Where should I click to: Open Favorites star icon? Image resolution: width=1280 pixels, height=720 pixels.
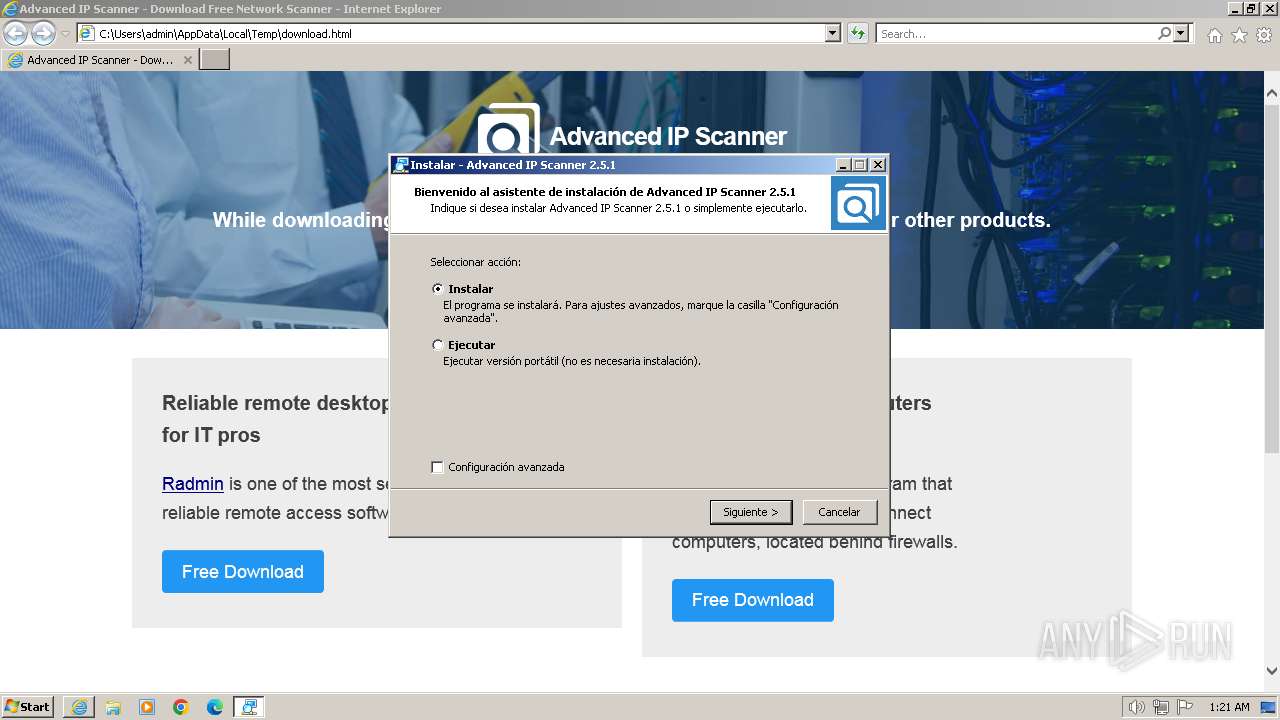coord(1239,35)
